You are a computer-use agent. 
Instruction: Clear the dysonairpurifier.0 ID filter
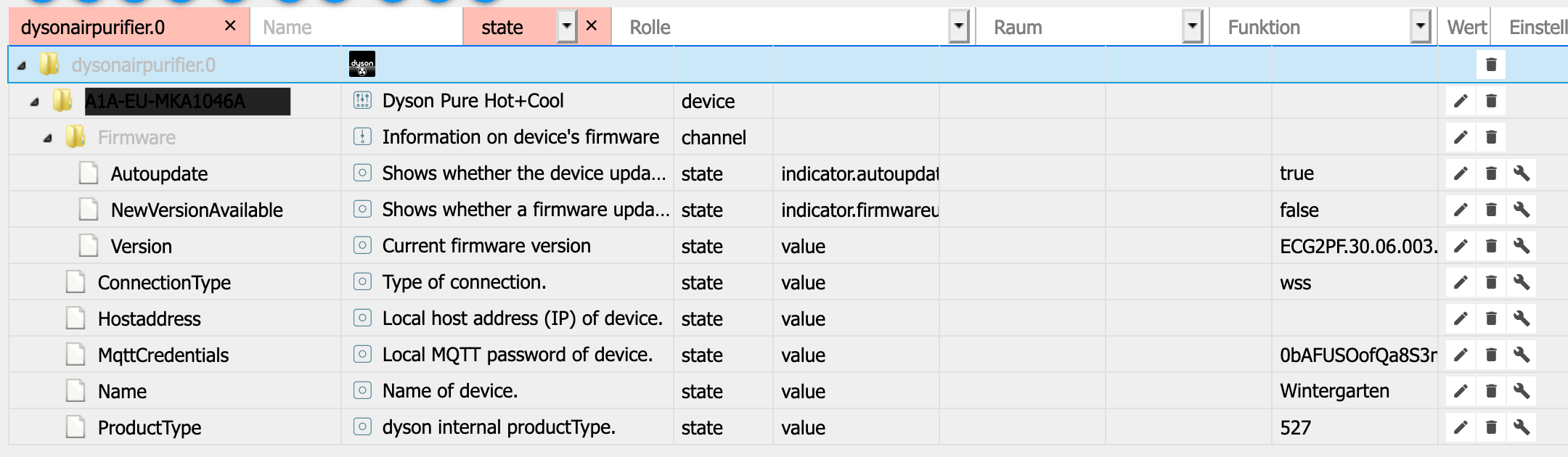click(x=230, y=26)
